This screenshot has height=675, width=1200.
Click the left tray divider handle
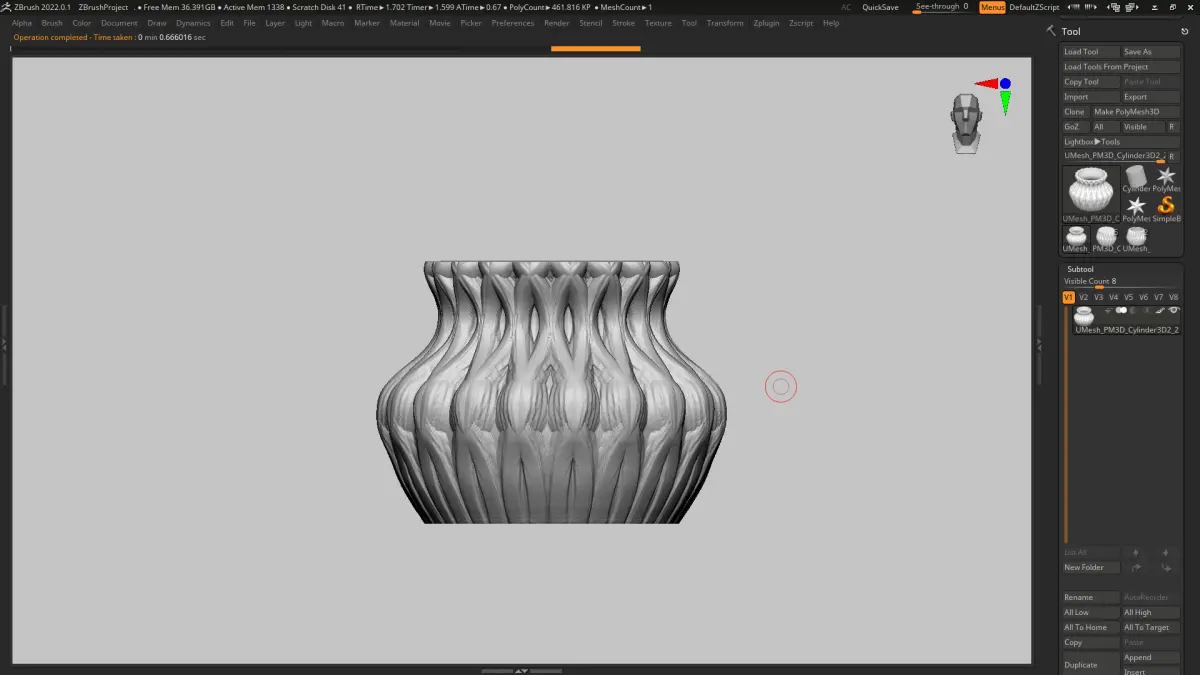tap(4, 343)
